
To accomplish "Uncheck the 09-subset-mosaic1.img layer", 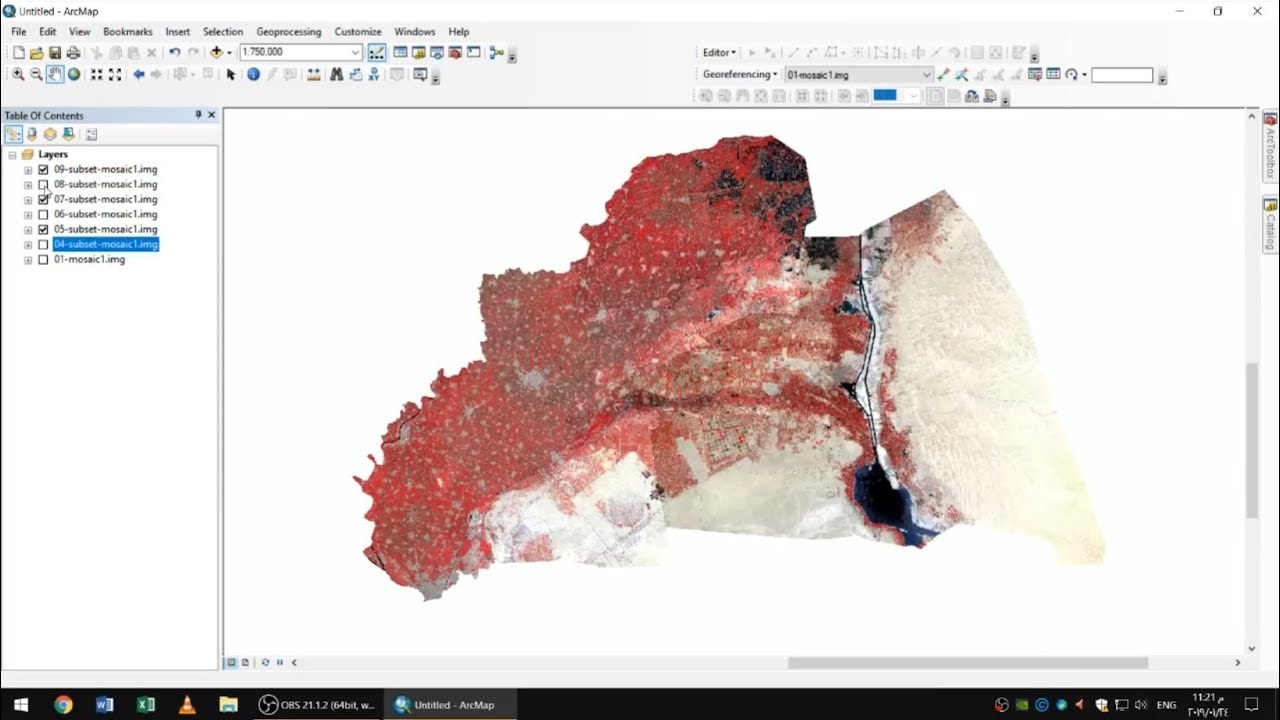I will 43,170.
